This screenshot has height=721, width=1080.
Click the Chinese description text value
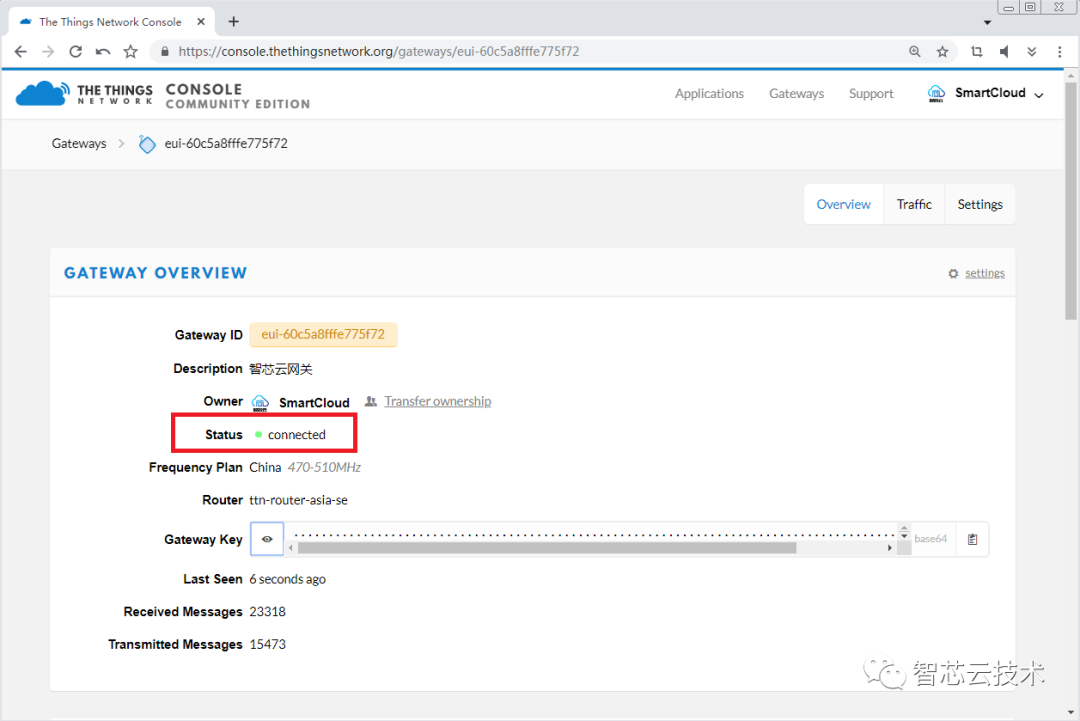point(281,369)
